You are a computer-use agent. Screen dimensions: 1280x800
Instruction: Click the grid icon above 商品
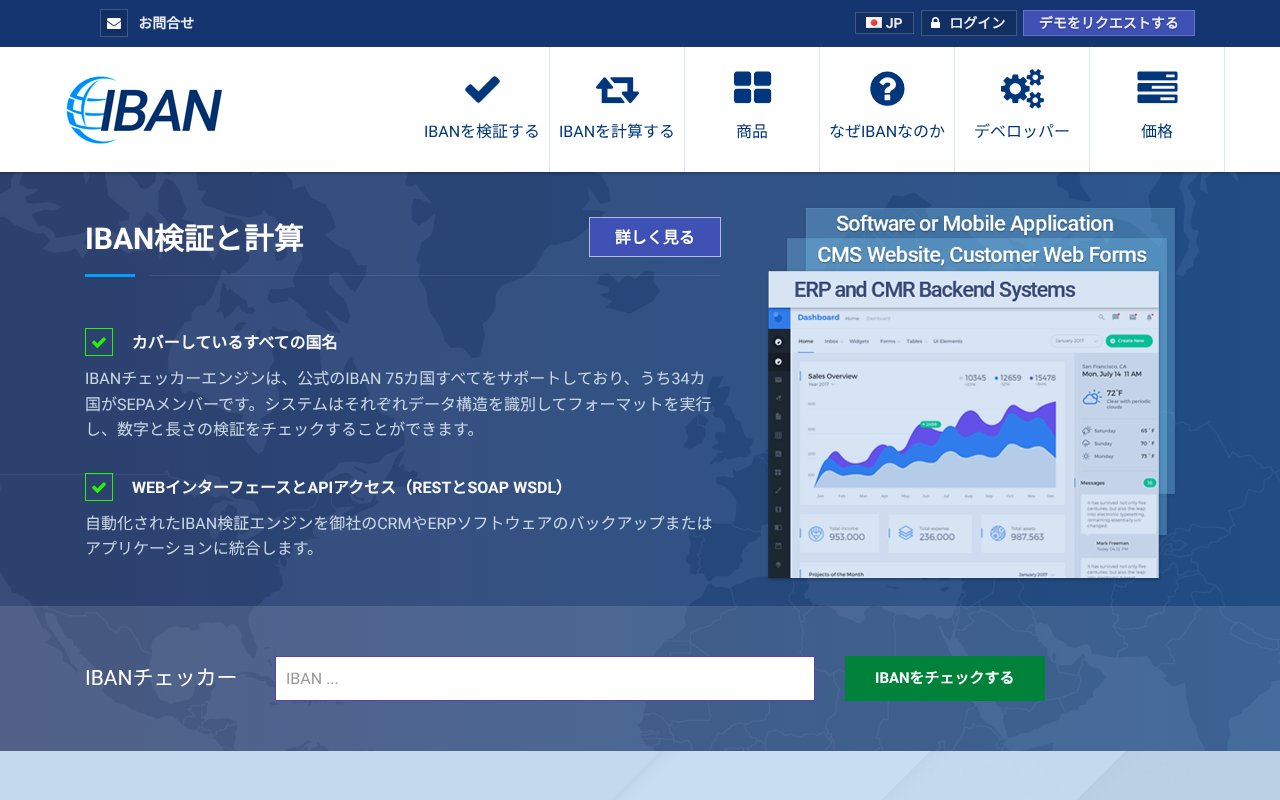[x=752, y=87]
